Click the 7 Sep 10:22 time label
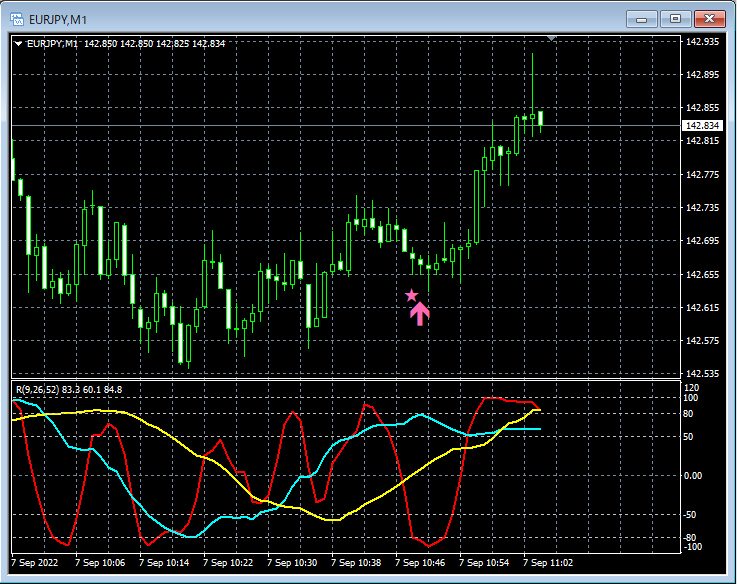738x584 pixels. point(228,563)
